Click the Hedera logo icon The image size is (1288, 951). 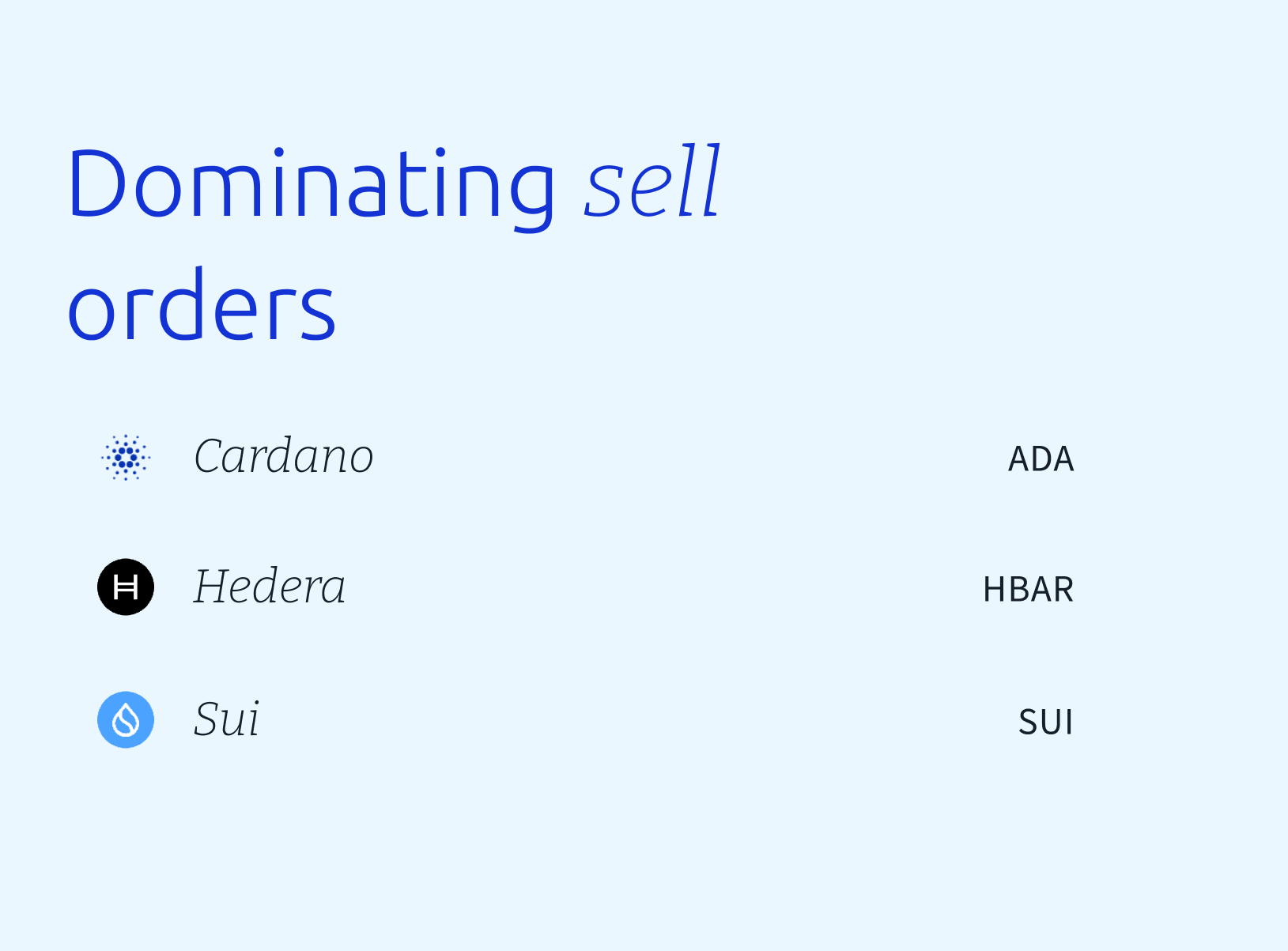[126, 587]
